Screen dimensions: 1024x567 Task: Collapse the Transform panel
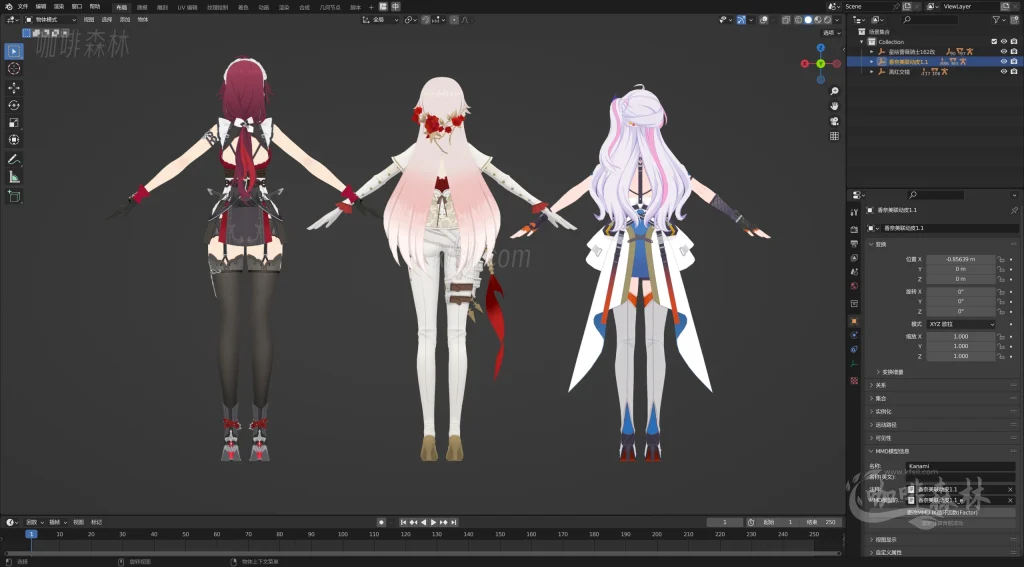pos(871,244)
